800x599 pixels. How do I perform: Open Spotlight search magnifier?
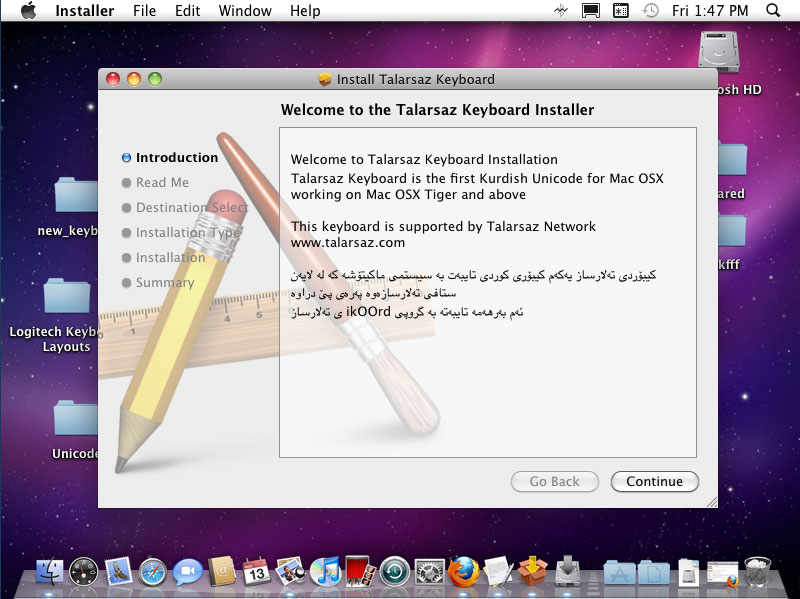773,10
